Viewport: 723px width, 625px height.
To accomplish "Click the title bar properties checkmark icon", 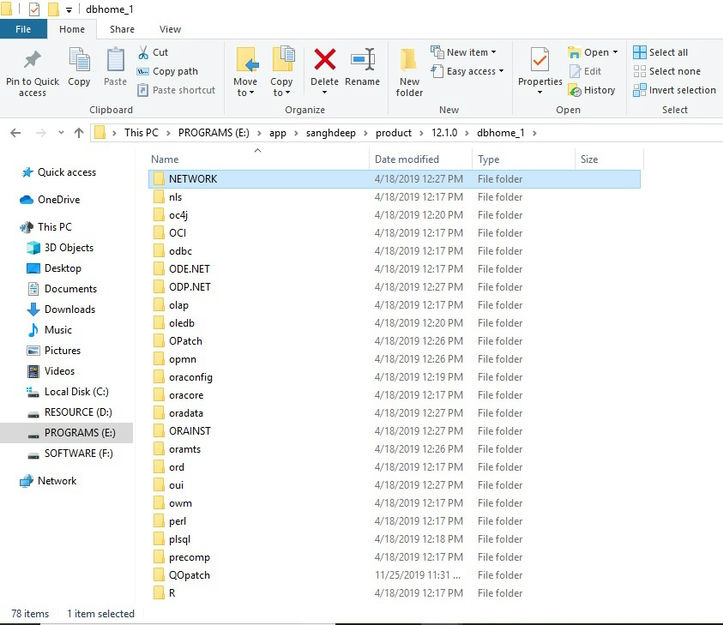I will click(34, 9).
